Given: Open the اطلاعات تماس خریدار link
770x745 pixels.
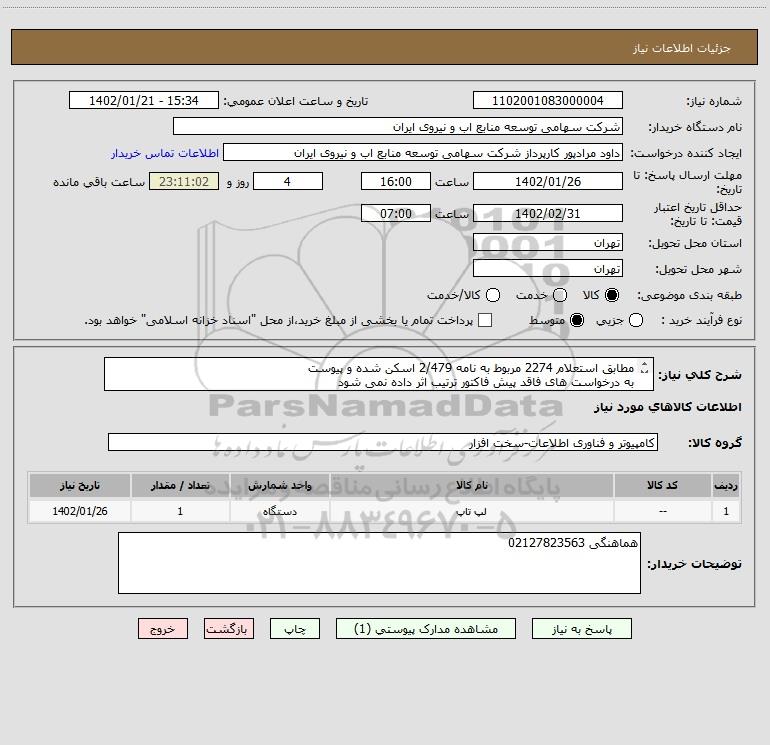Looking at the screenshot, I should (x=165, y=153).
